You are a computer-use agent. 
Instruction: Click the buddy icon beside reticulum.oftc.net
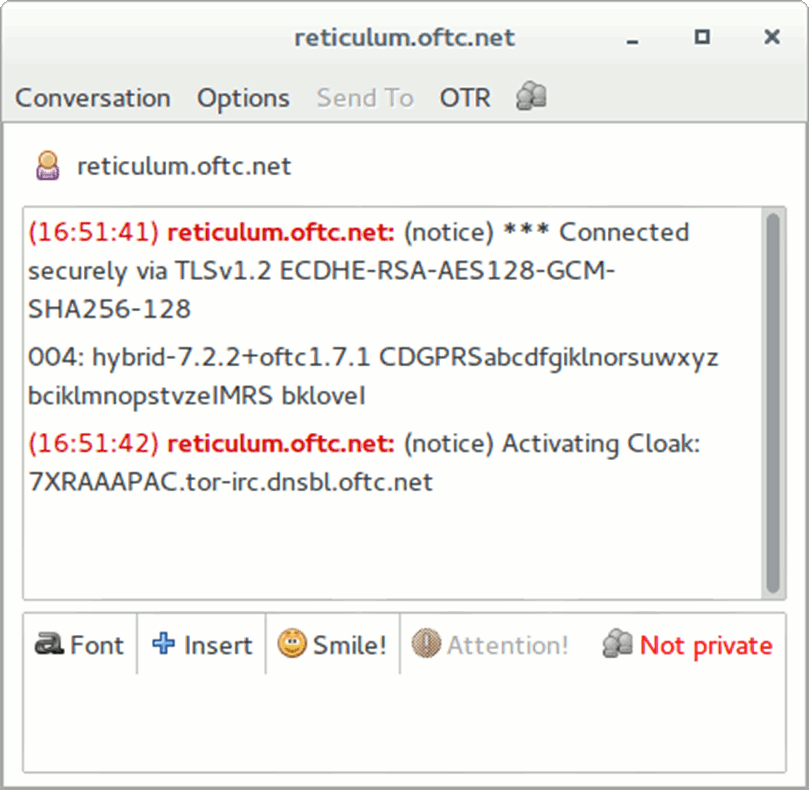(x=47, y=165)
